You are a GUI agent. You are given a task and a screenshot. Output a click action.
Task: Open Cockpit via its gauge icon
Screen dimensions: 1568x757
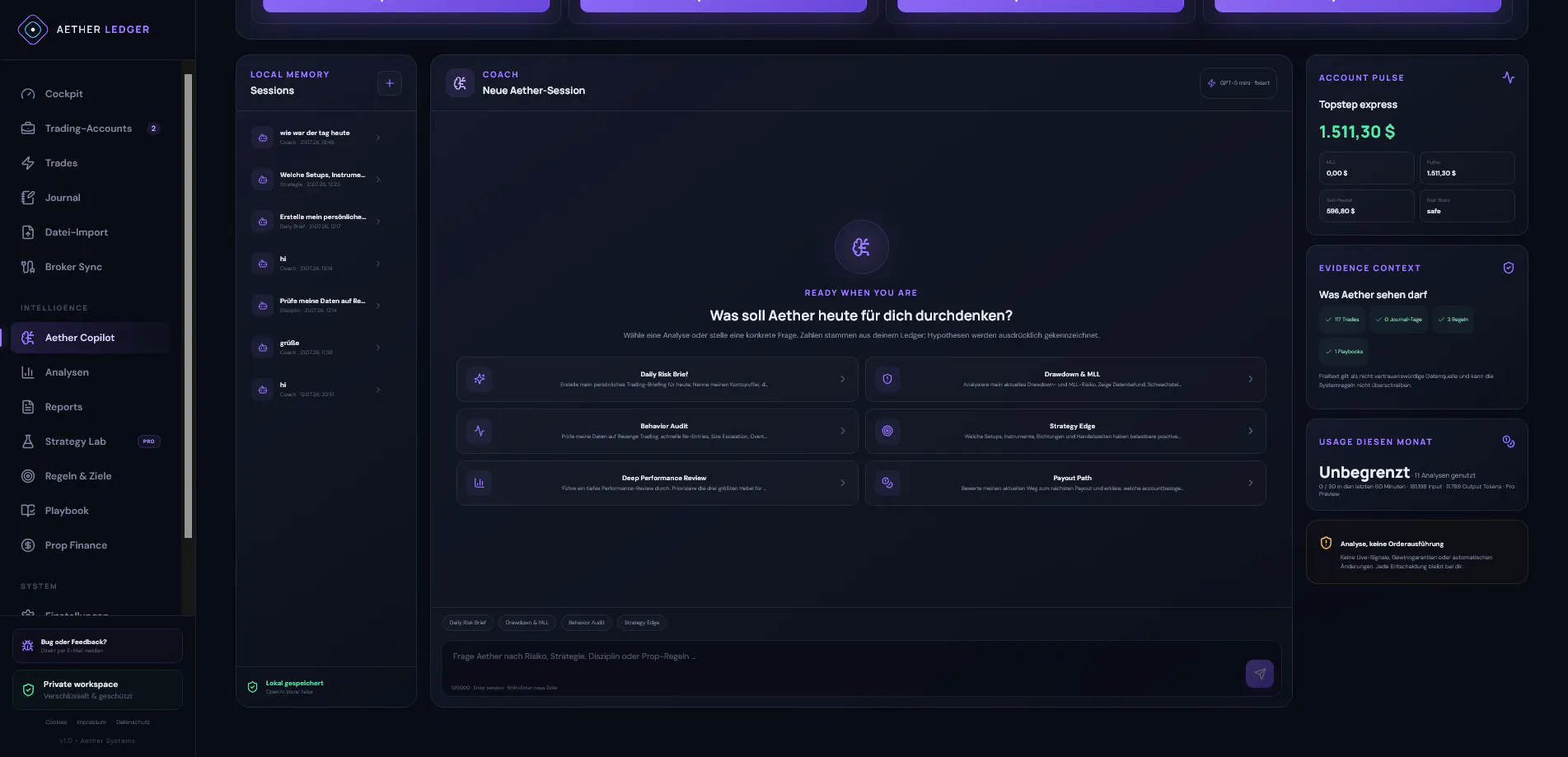pos(28,94)
